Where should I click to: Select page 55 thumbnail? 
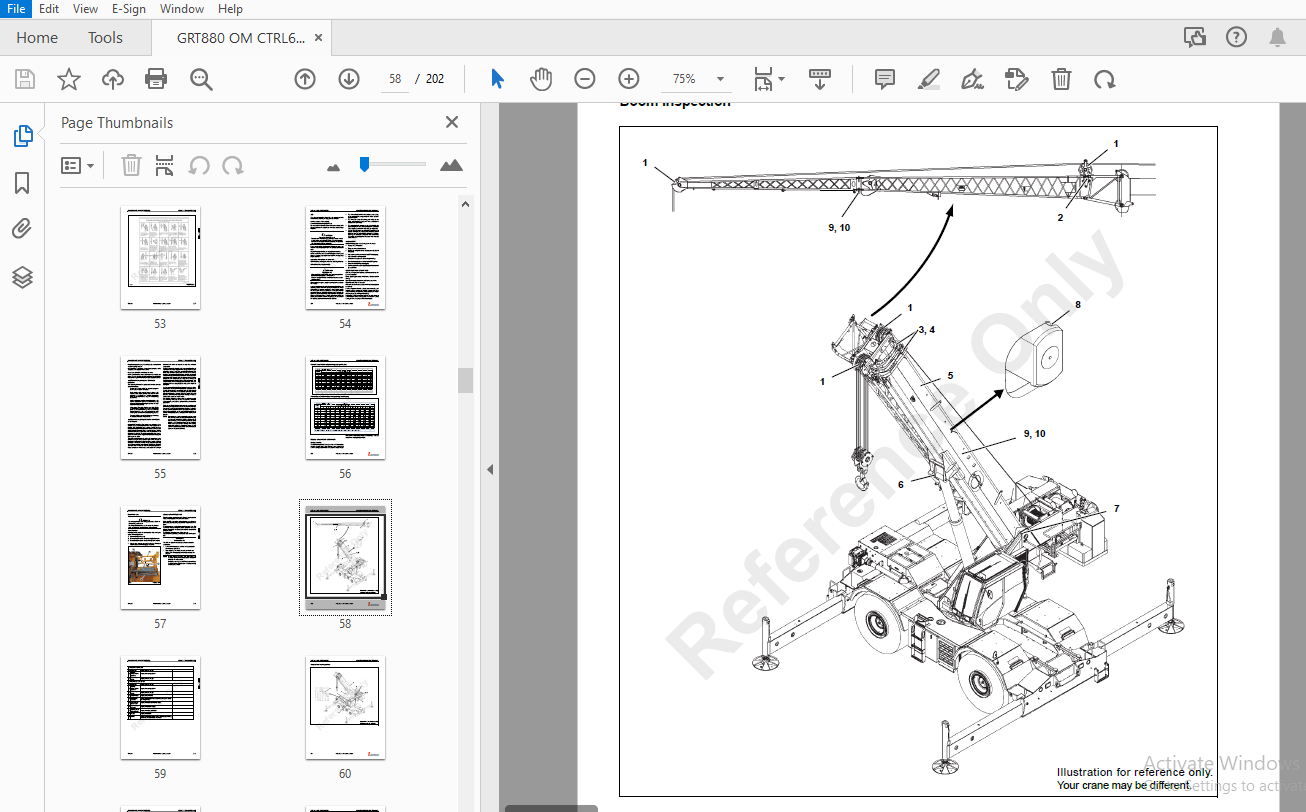tap(160, 408)
